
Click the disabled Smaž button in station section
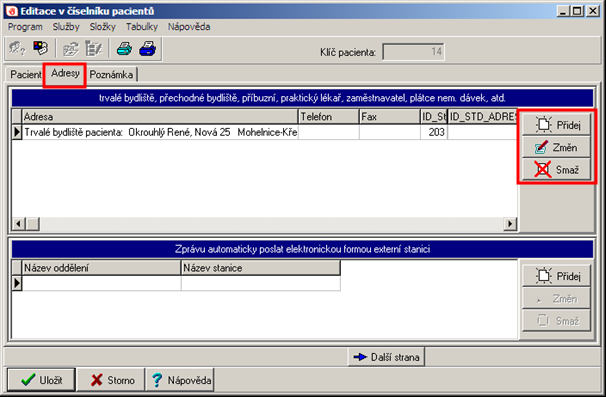click(557, 321)
